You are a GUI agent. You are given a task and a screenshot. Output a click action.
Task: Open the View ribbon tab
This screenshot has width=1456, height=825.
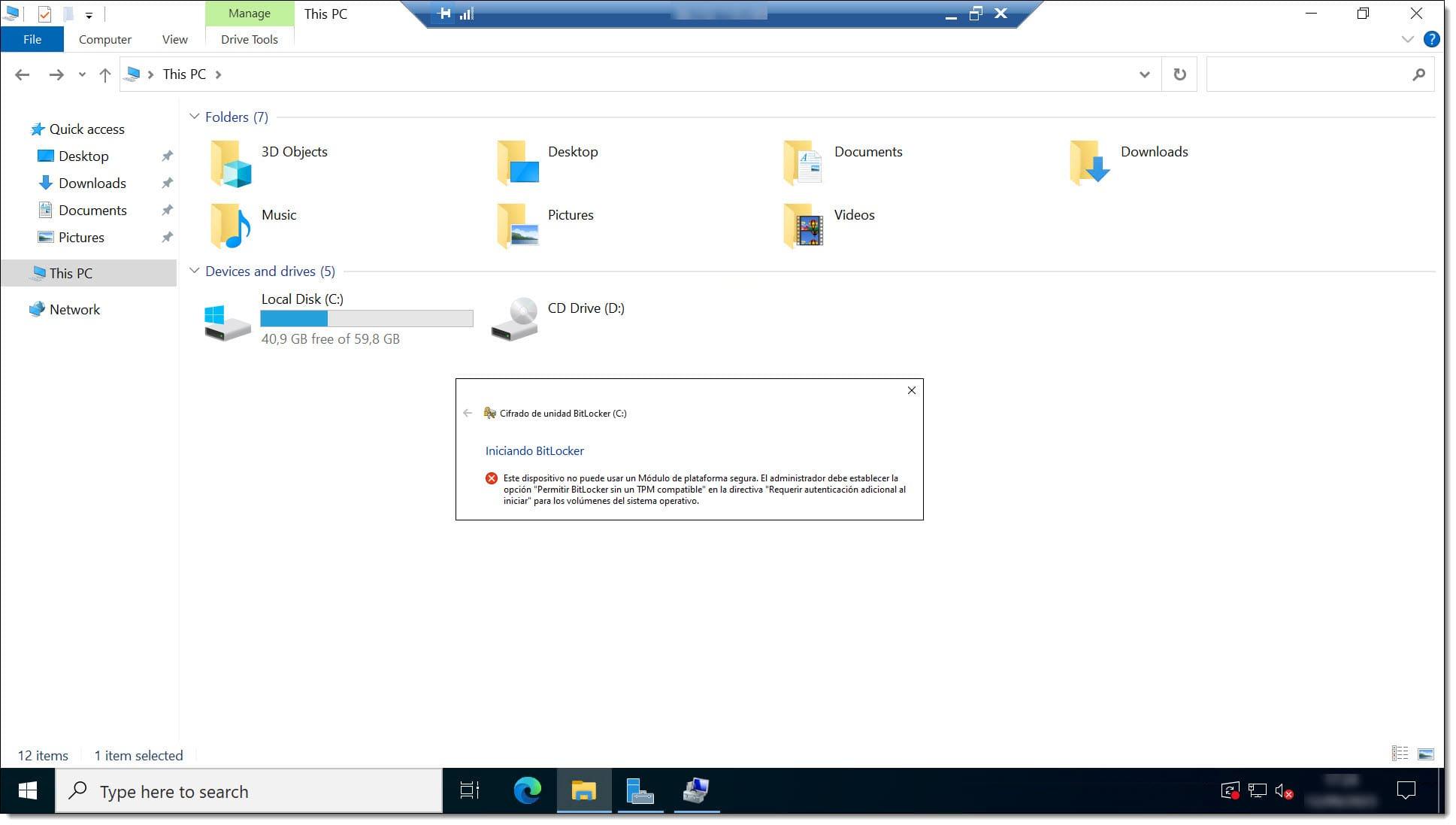coord(175,39)
